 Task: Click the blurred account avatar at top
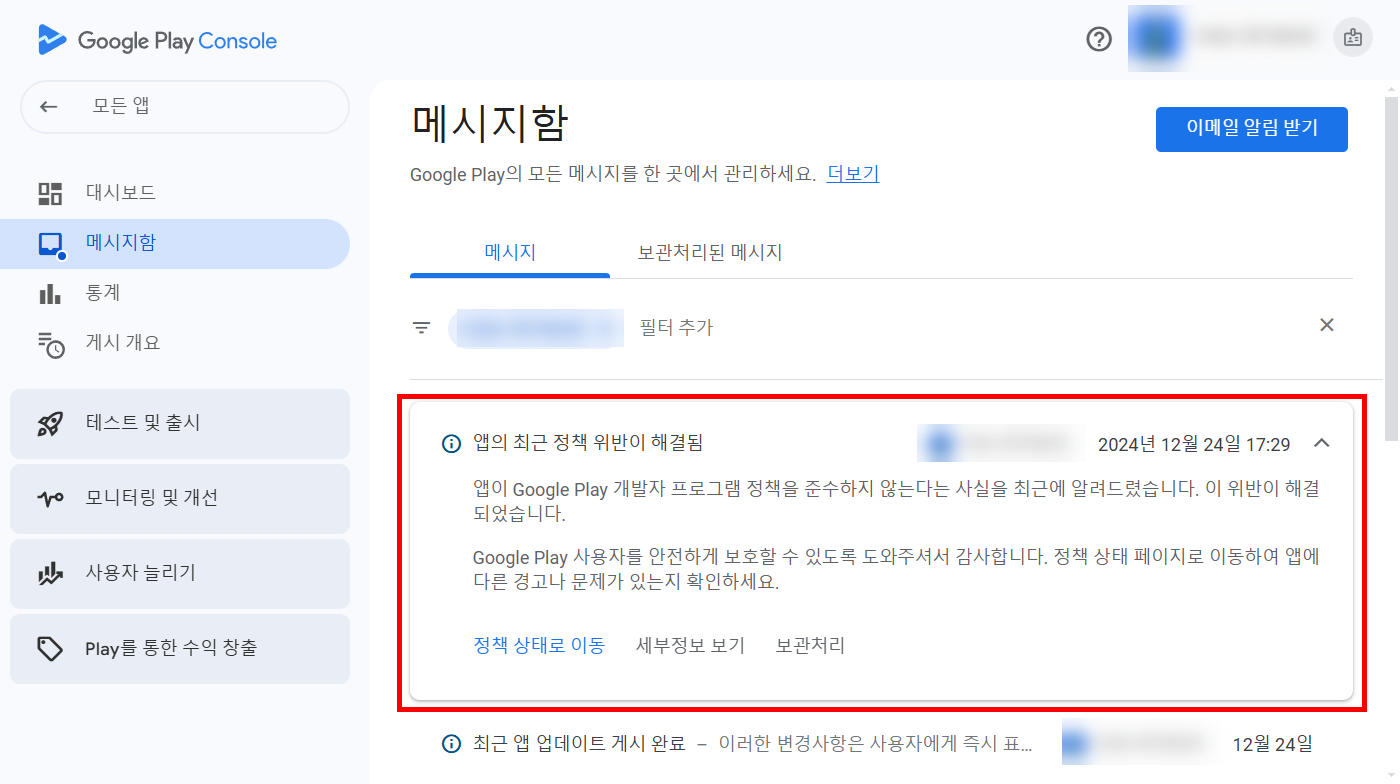[1157, 39]
